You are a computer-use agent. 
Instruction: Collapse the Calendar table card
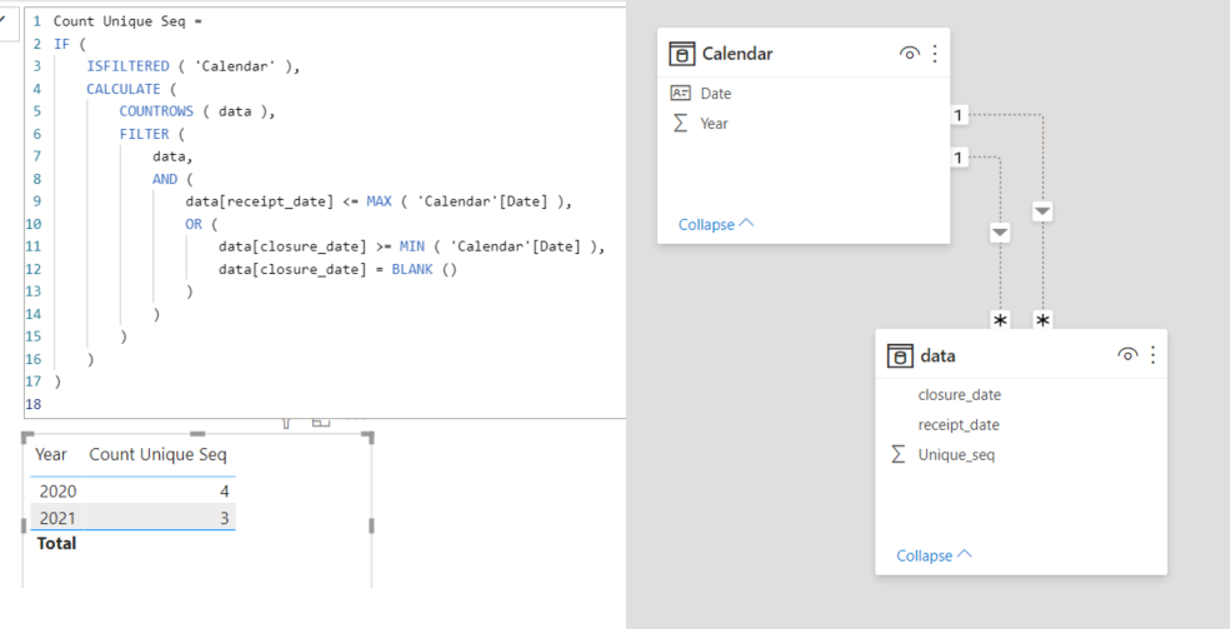[715, 224]
